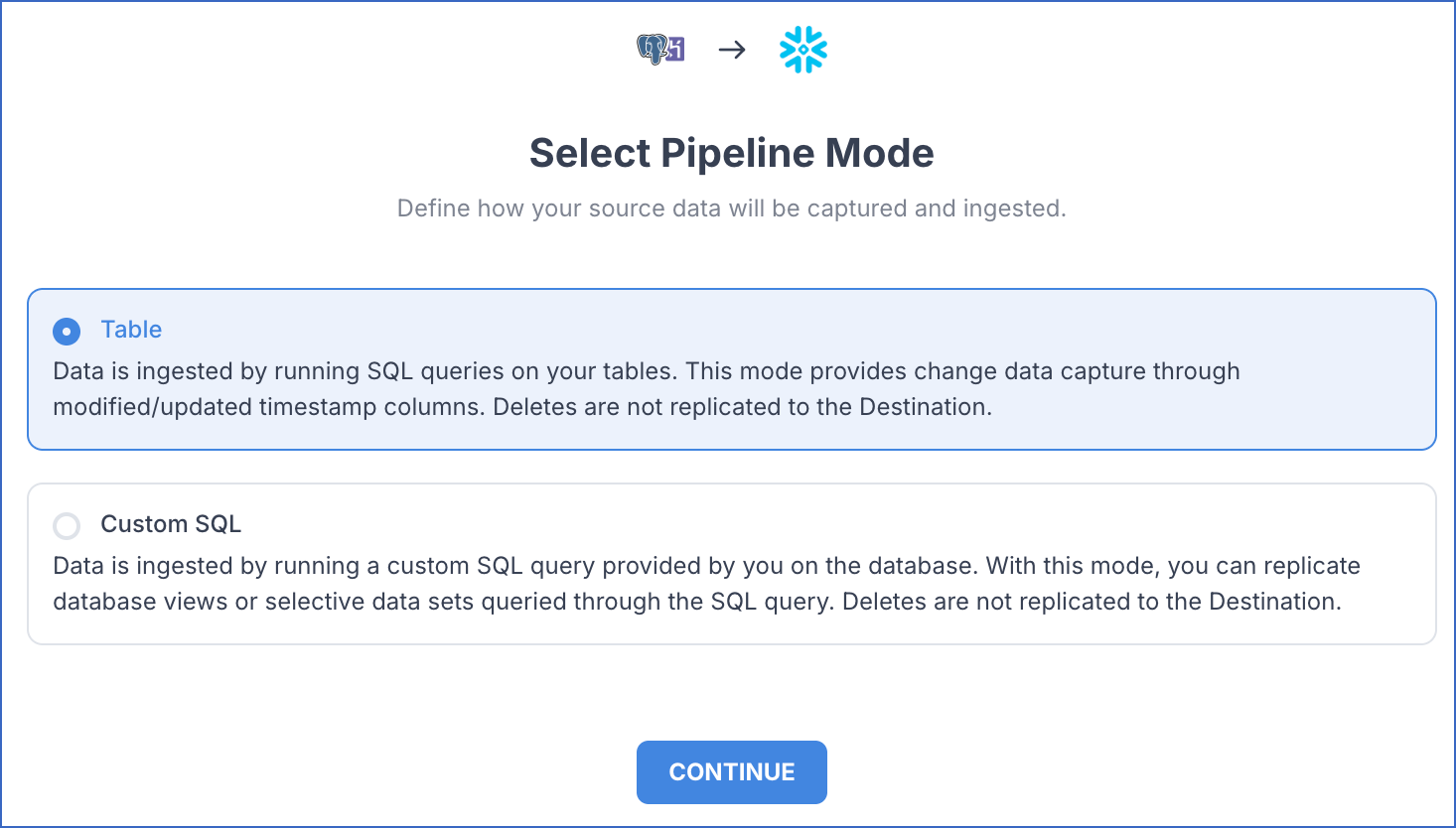Click the Snowflake destination icon
This screenshot has height=828, width=1456.
click(803, 50)
